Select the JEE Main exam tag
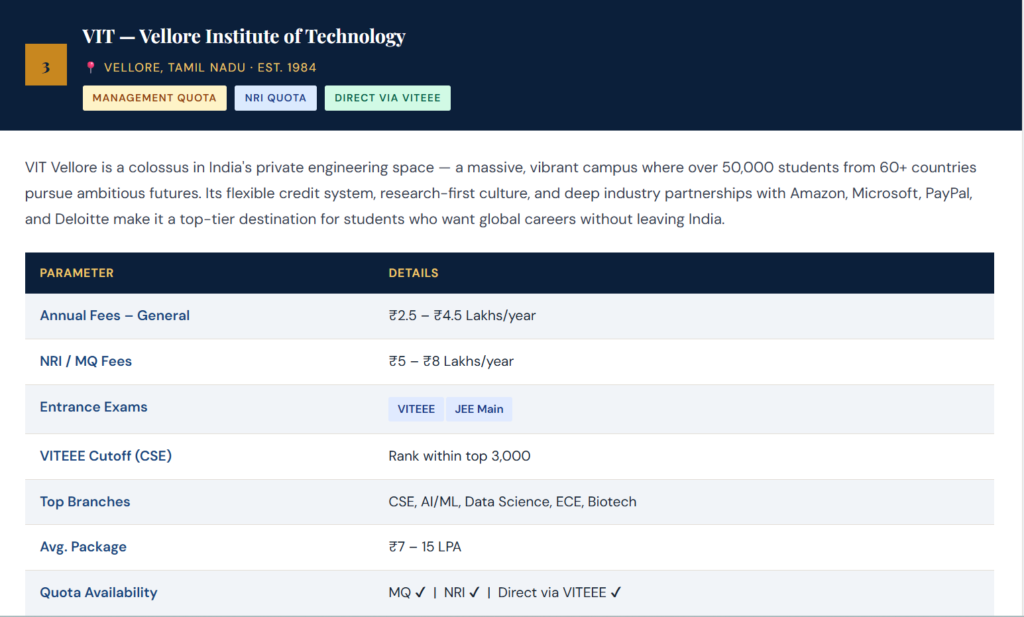Viewport: 1024px width, 617px height. click(479, 409)
